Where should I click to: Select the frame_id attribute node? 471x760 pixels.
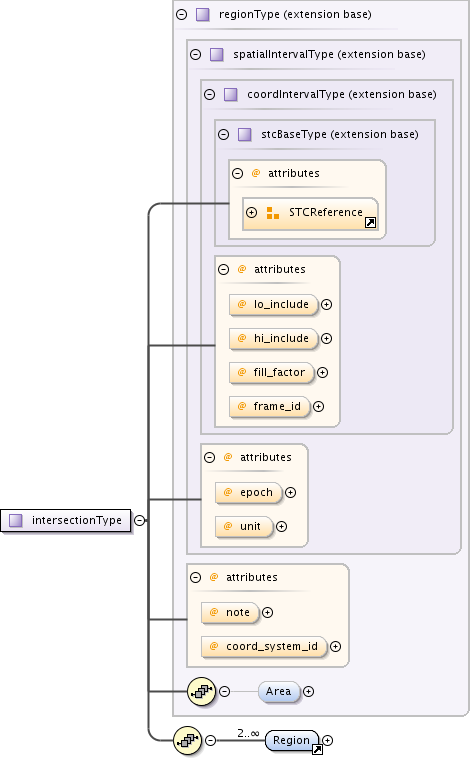[x=270, y=407]
